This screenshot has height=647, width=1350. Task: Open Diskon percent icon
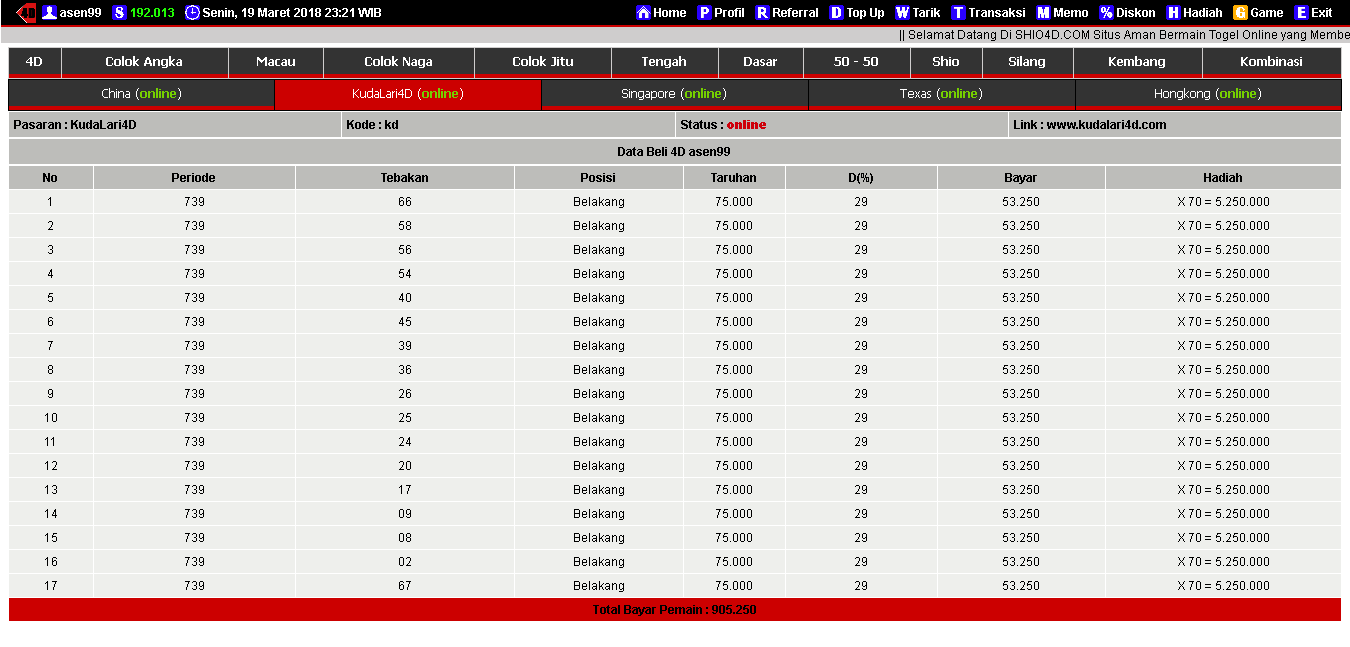point(1106,13)
